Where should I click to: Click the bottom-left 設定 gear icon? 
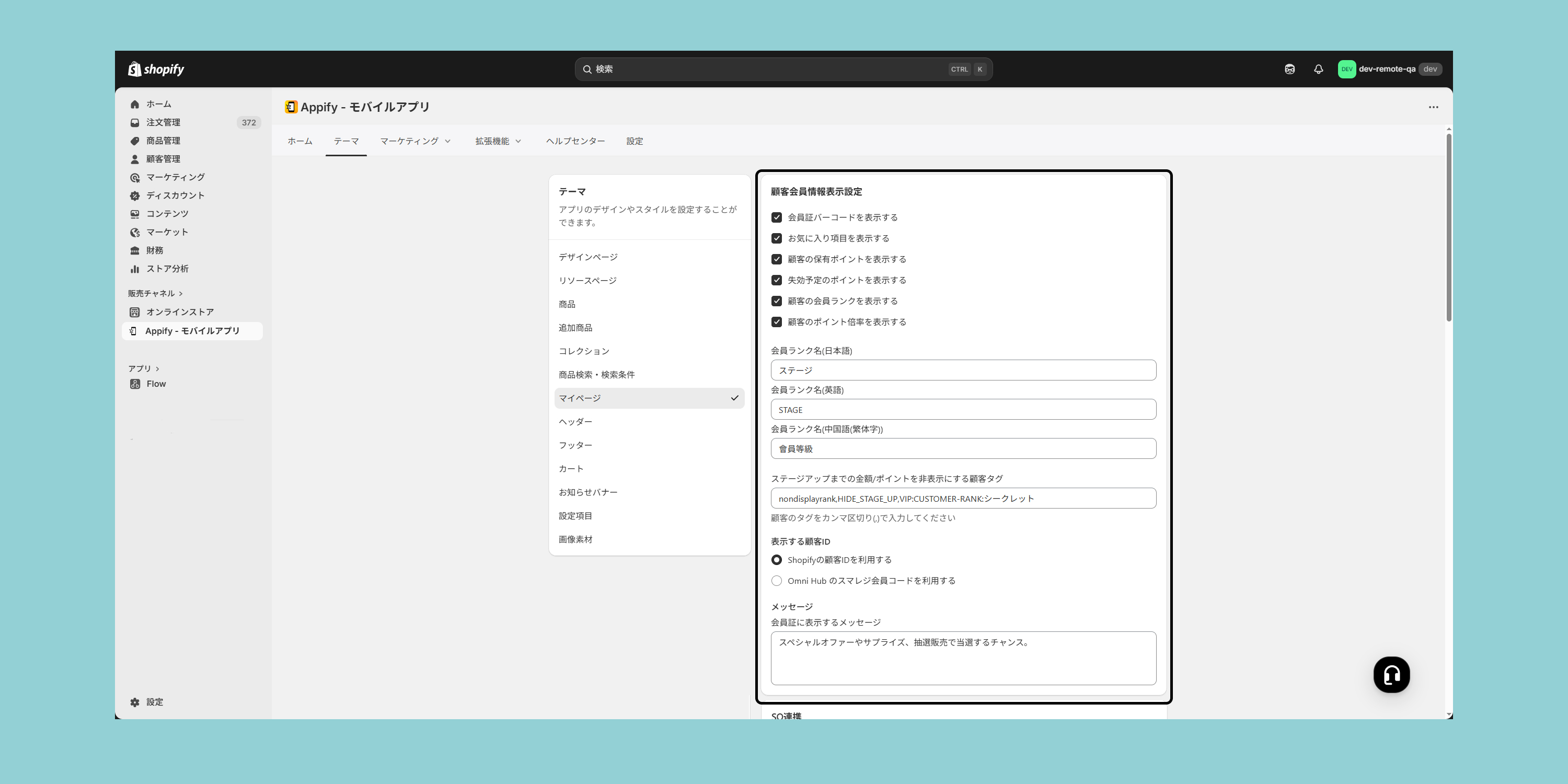point(135,702)
